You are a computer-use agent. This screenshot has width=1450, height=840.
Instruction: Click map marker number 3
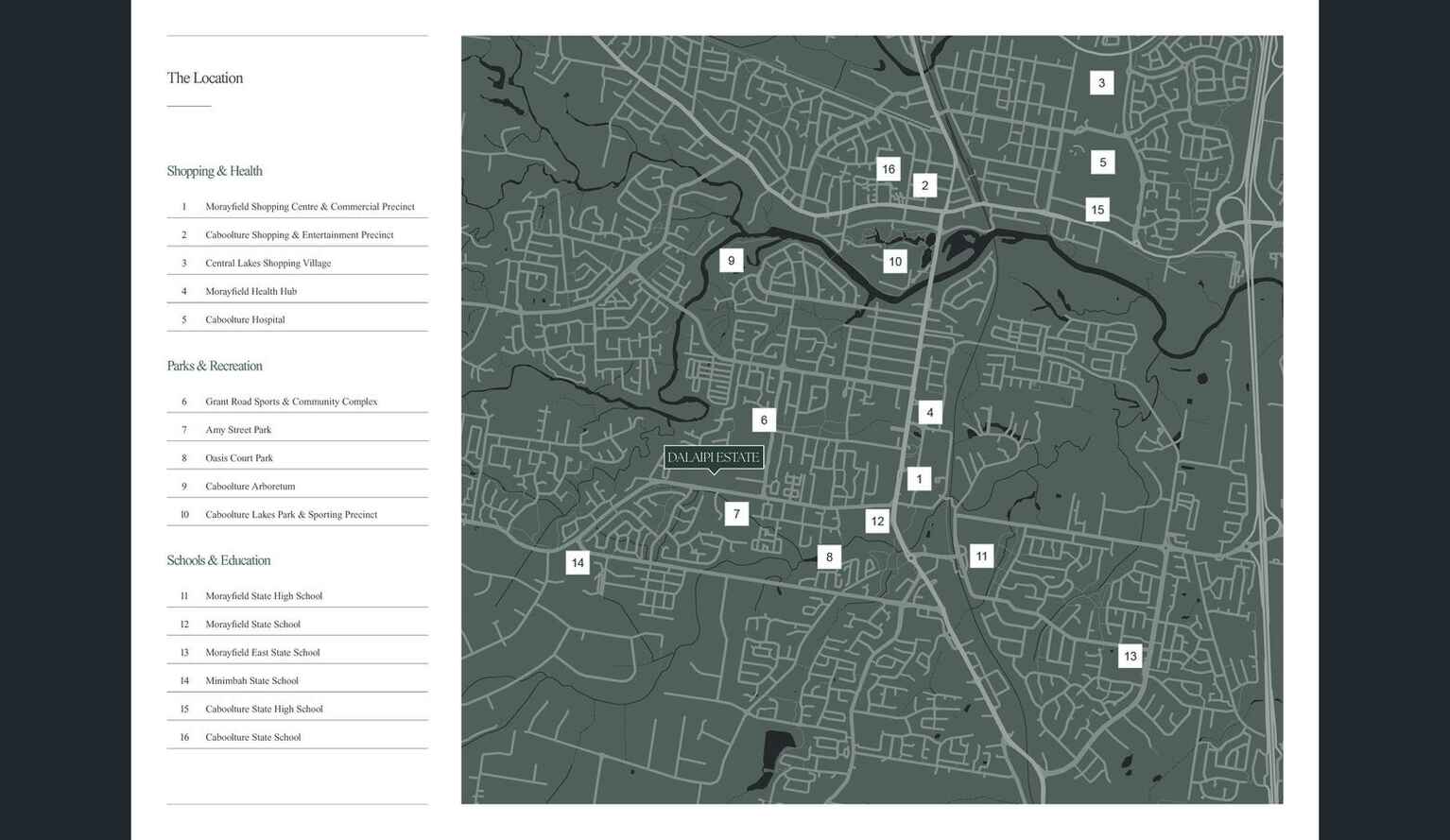[x=1101, y=83]
